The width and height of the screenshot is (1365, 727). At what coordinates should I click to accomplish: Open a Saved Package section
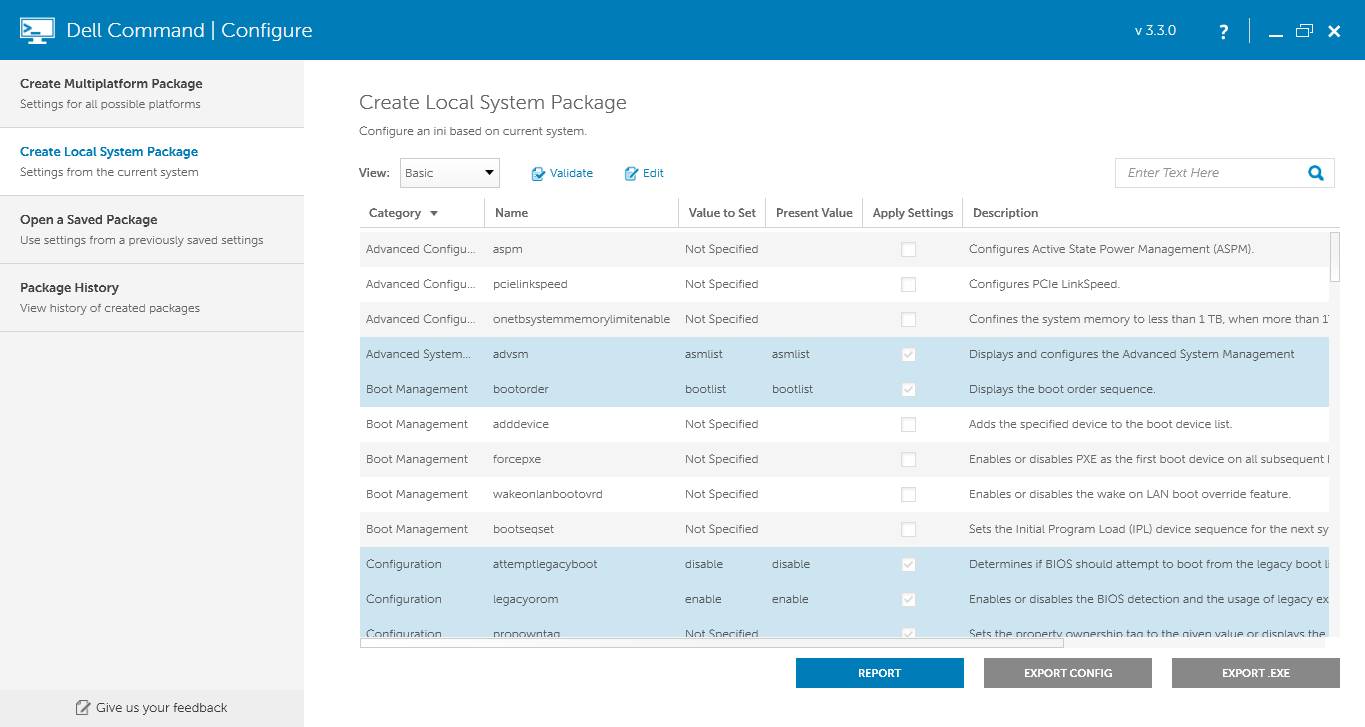click(x=152, y=229)
